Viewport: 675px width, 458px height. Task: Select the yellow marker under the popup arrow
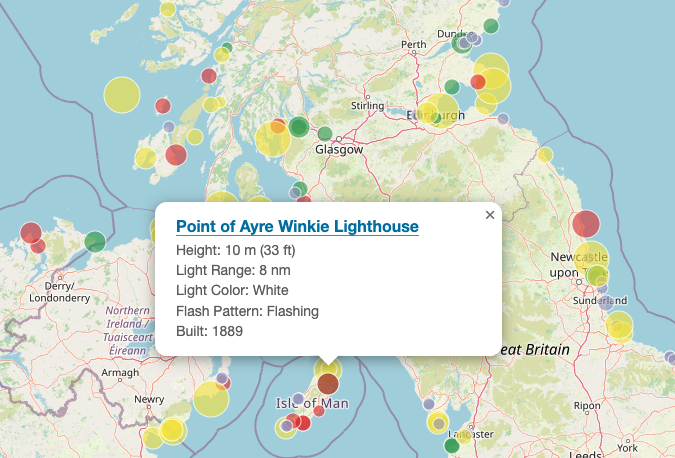328,369
